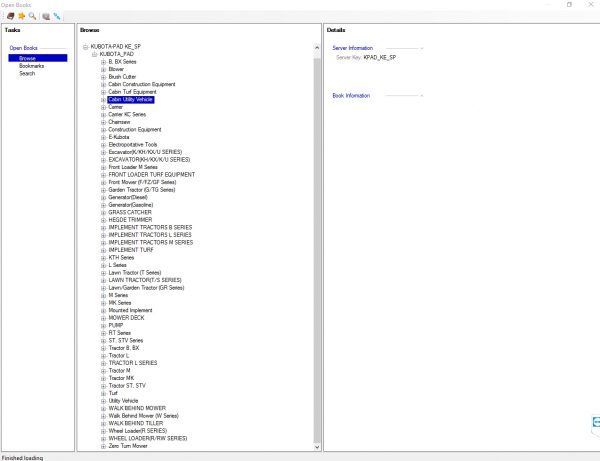Image resolution: width=600 pixels, height=461 pixels.
Task: Click the book icon in the toolbar
Action: pos(11,16)
